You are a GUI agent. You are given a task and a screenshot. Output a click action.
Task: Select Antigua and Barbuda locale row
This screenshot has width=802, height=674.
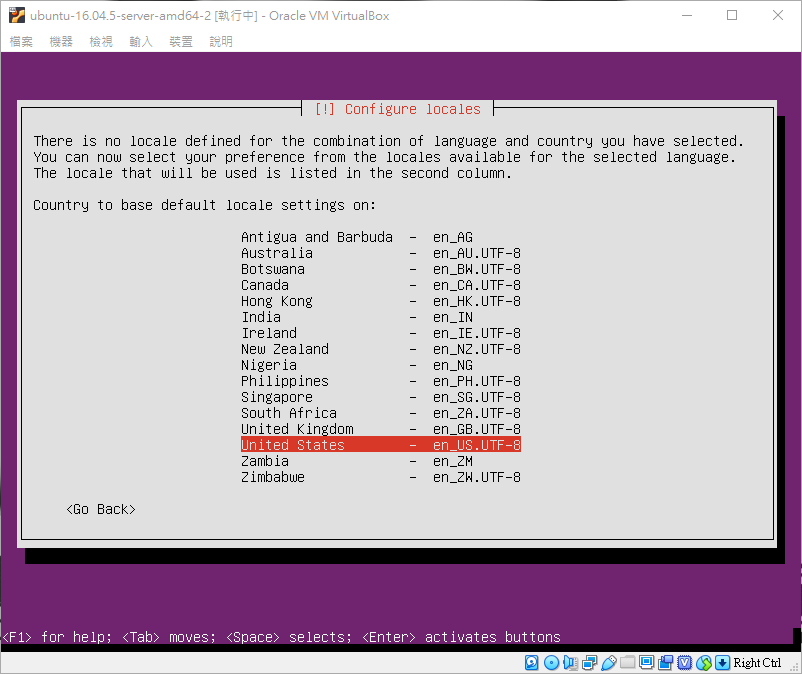(x=381, y=237)
